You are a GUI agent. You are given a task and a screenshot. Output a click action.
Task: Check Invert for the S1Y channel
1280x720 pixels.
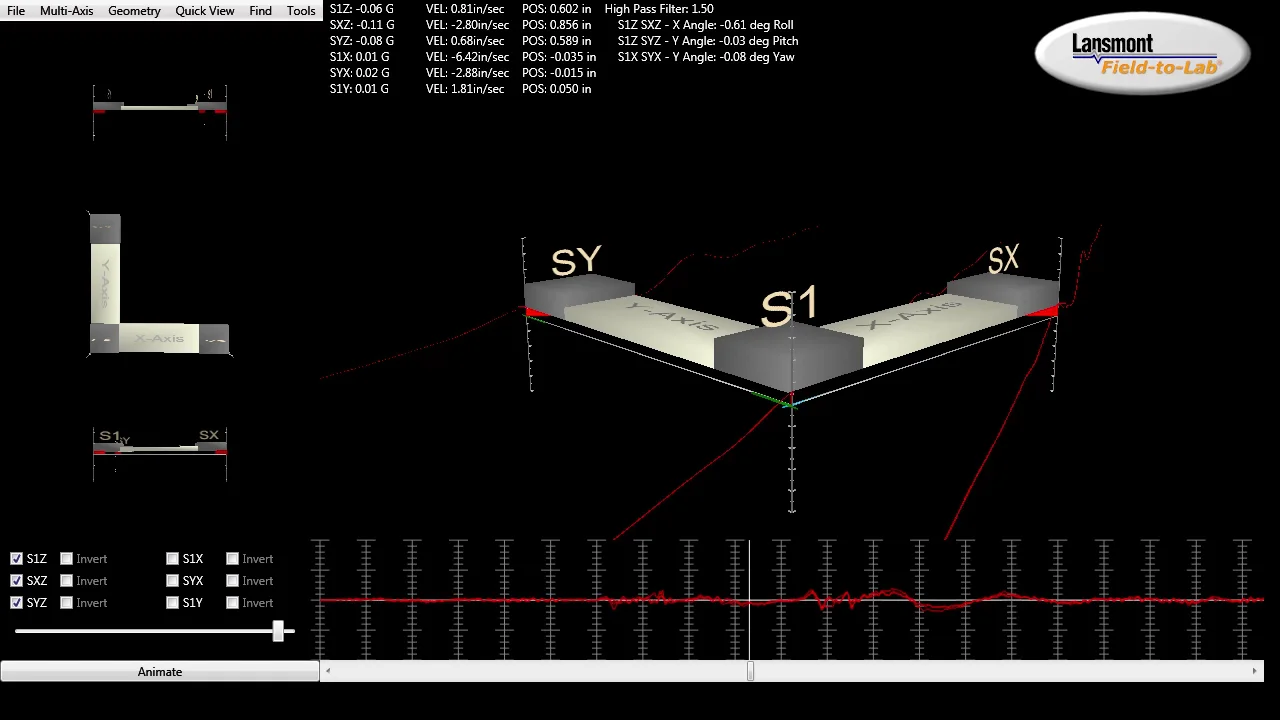pyautogui.click(x=233, y=603)
